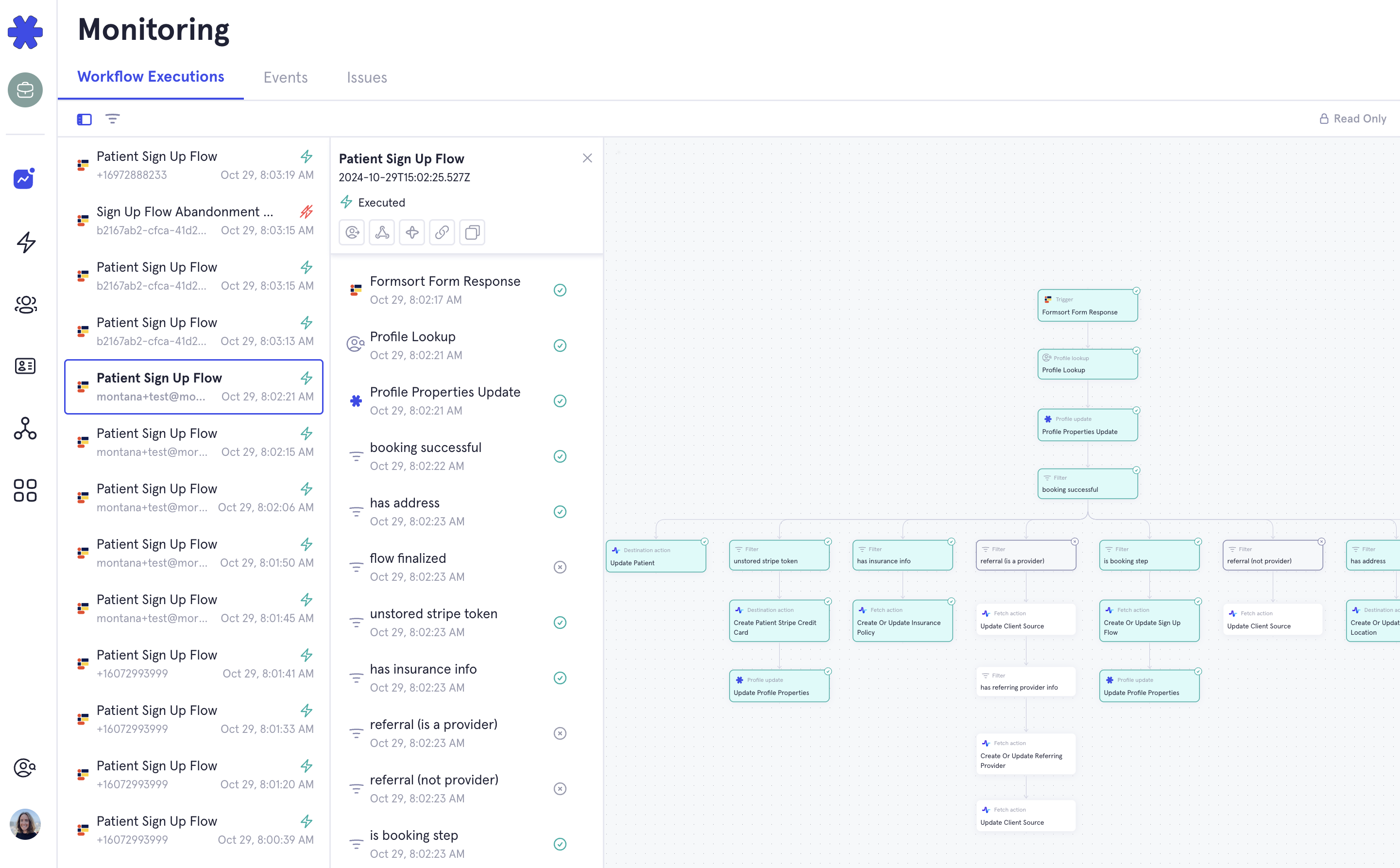The image size is (1400, 868).
Task: Open the people audience sidebar icon
Action: (25, 304)
